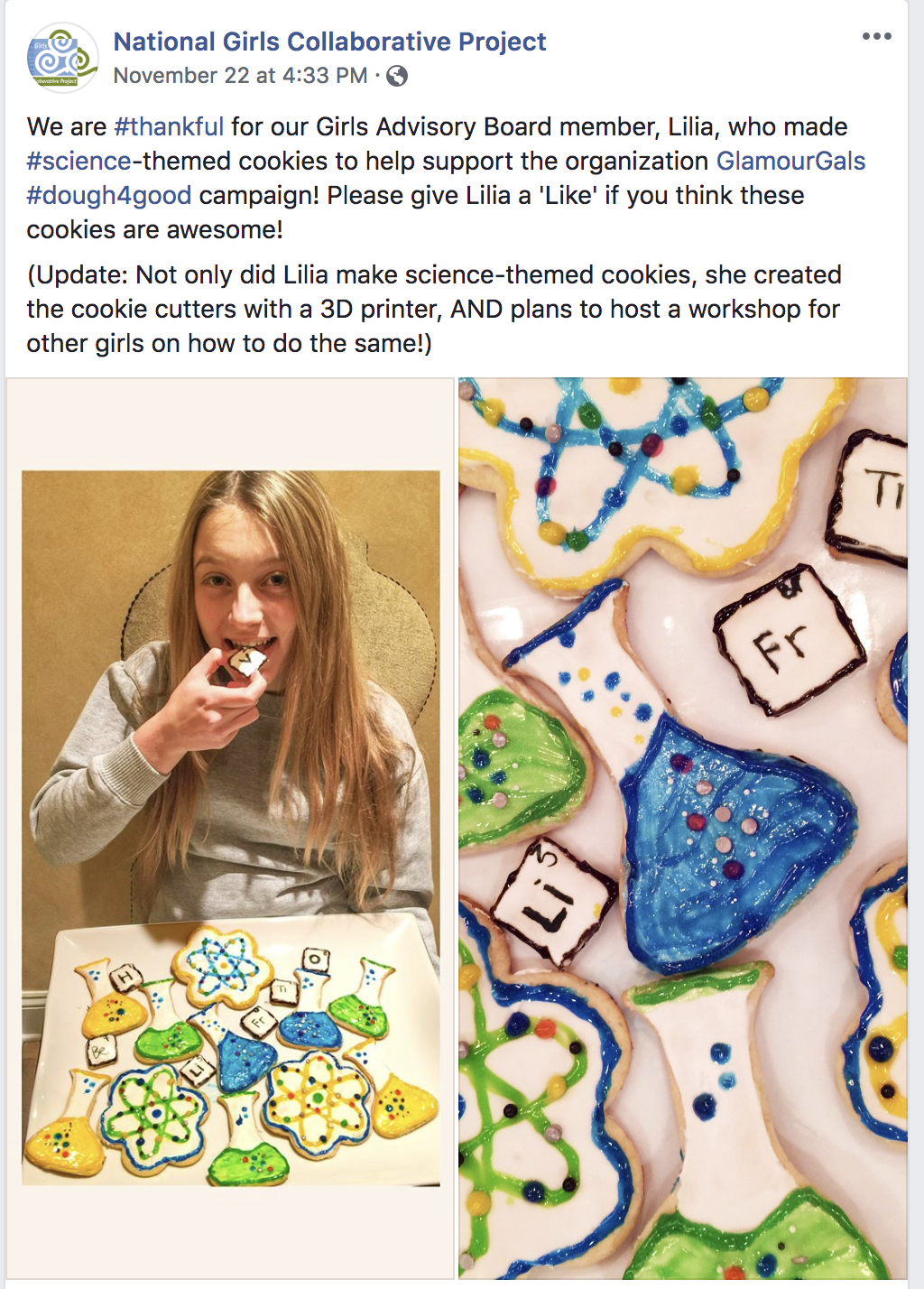Open the November 22 at 4:33 PM timestamp
The height and width of the screenshot is (1289, 924).
click(x=240, y=76)
